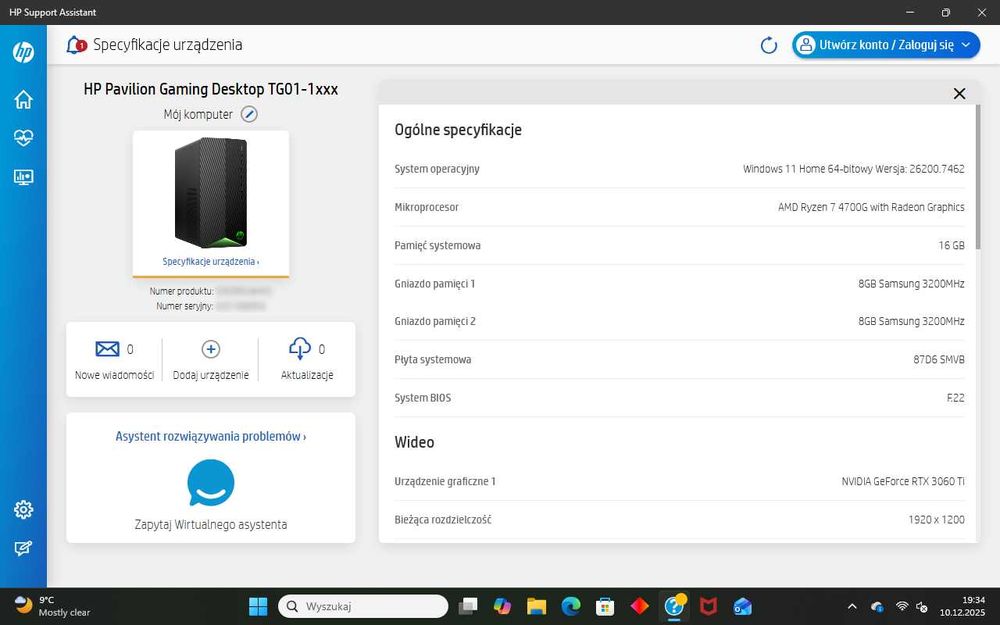Open the feedback pencil sidebar icon
The height and width of the screenshot is (625, 1000).
click(23, 548)
